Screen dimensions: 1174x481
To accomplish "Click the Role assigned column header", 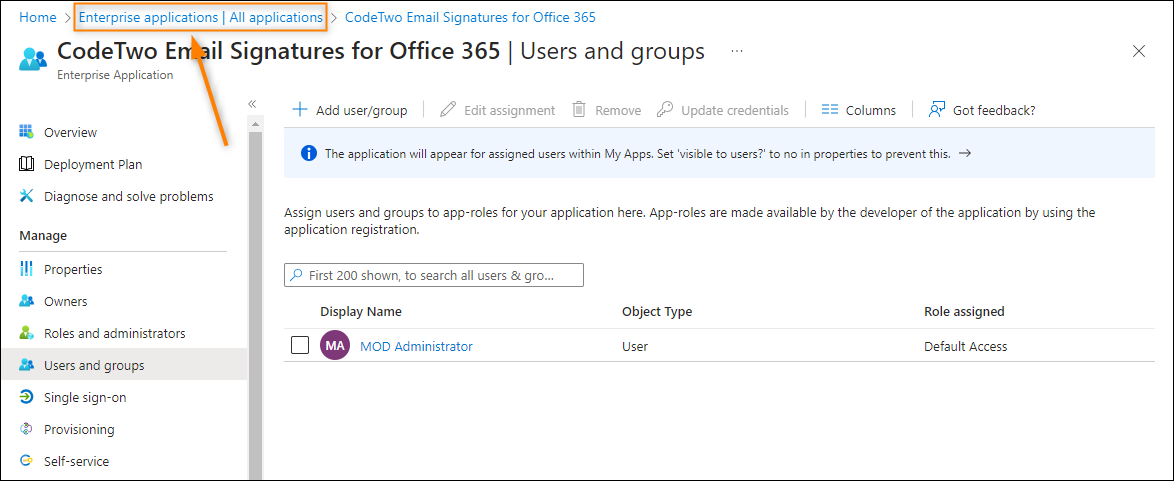I will click(x=964, y=311).
